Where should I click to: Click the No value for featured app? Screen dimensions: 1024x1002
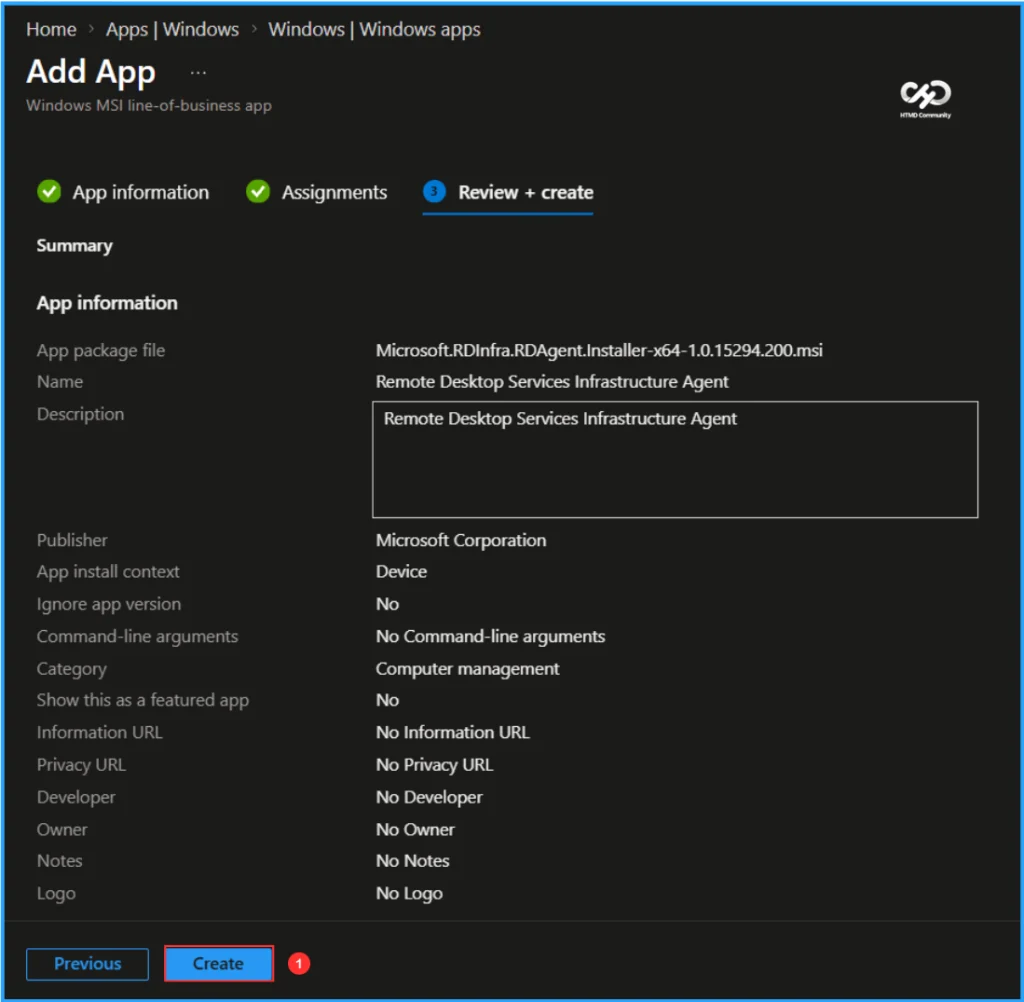(x=387, y=700)
